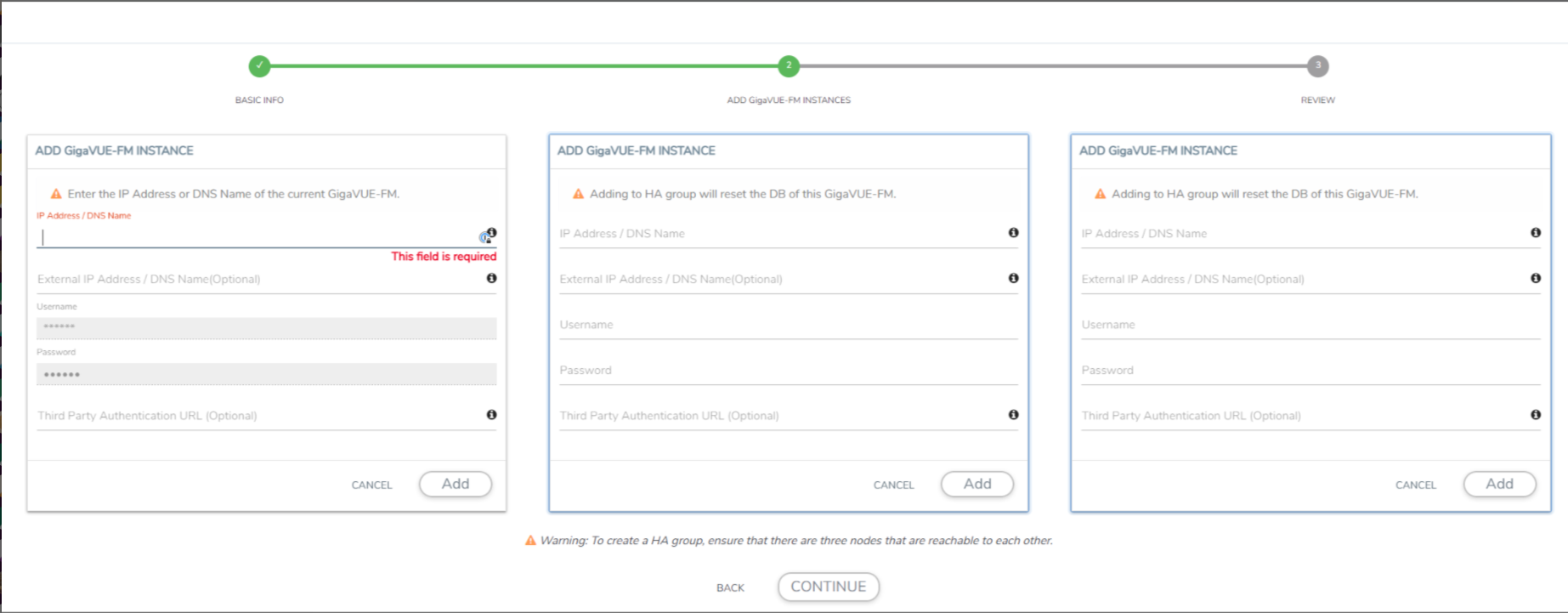This screenshot has width=1568, height=613.
Task: Click bottom warning about three reachable nodes
Action: click(x=796, y=541)
